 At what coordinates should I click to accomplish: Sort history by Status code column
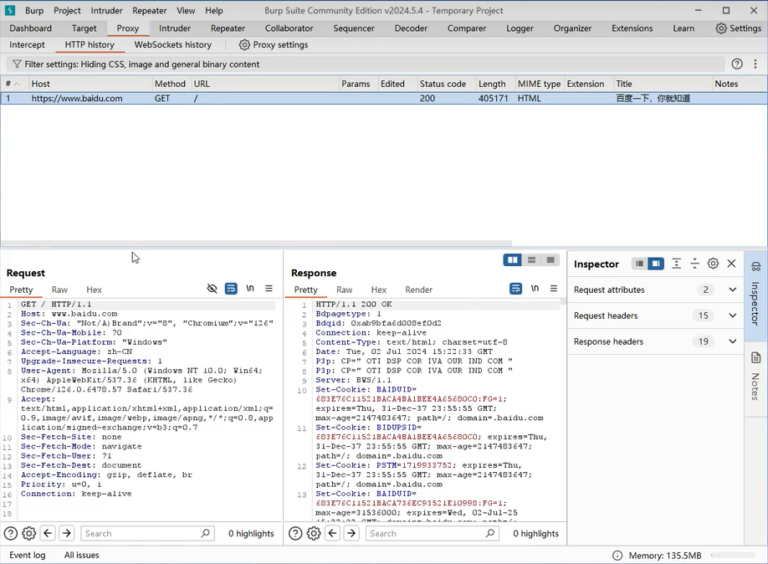pyautogui.click(x=446, y=84)
